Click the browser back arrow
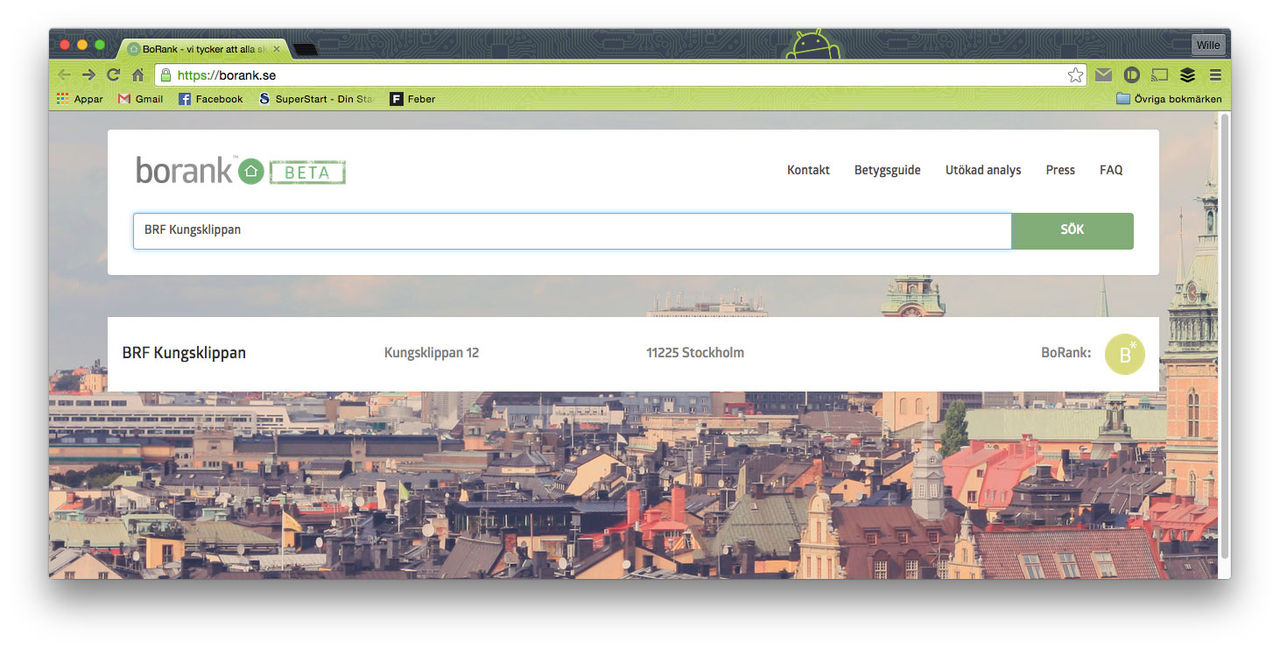Screen dimensions: 1280x649 [64, 75]
